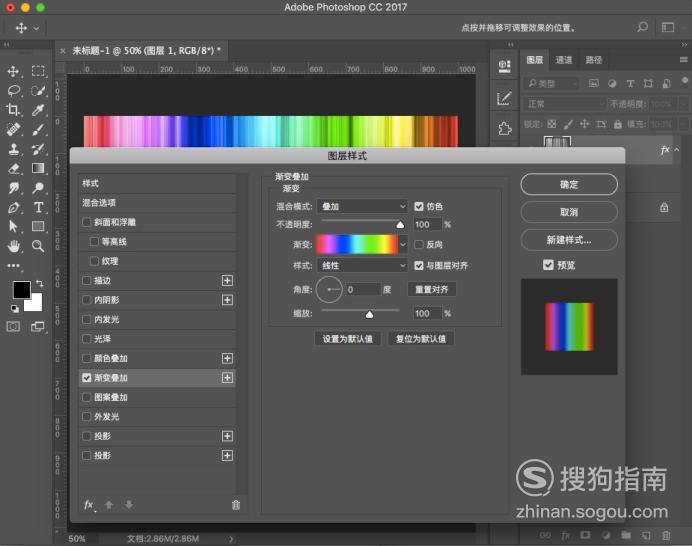Select the Eraser tool
Viewport: 692px width, 546px height.
[13, 169]
